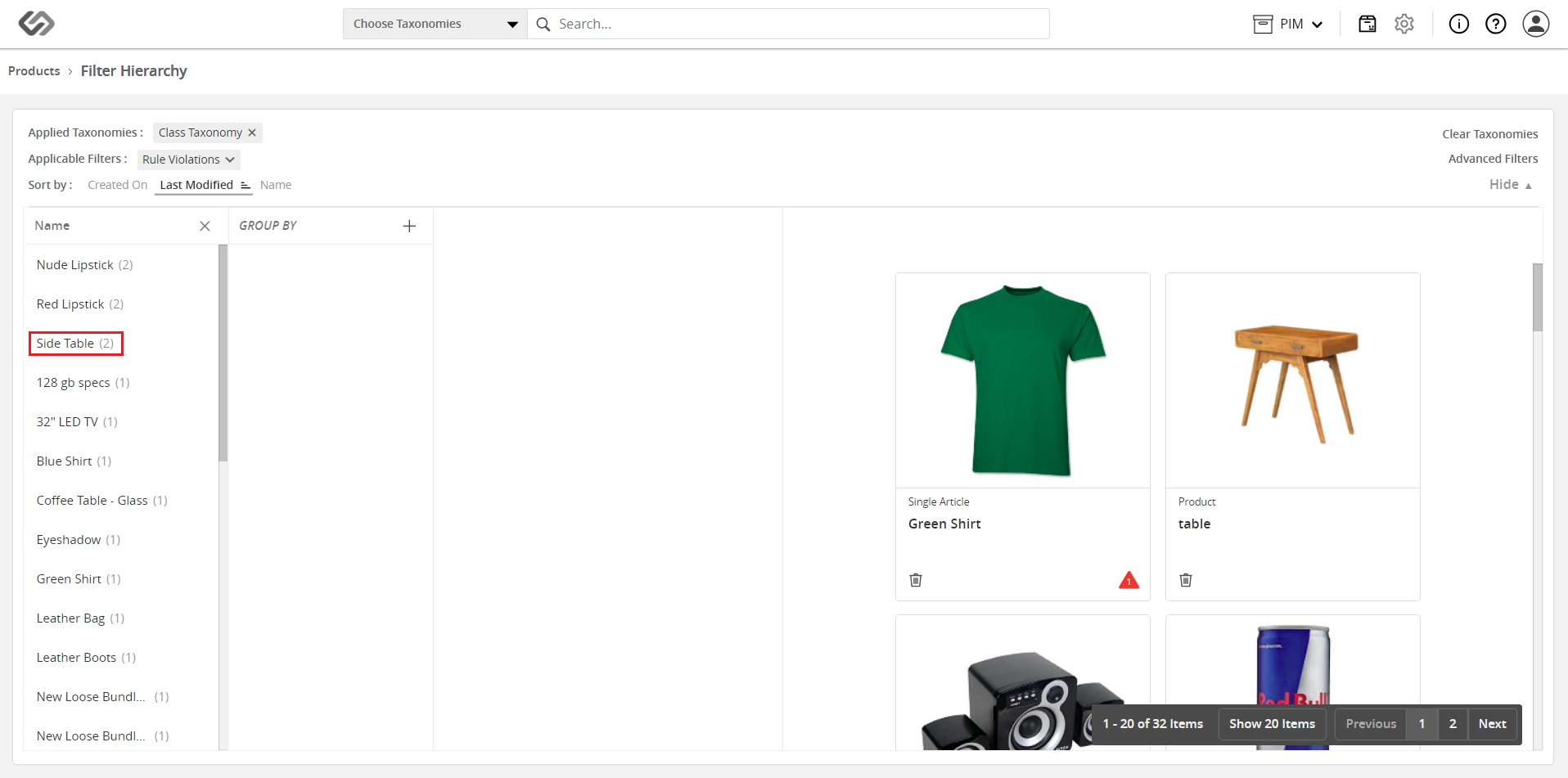Screen dimensions: 1568x778
Task: Open the Show 20 Items selector
Action: tap(1272, 724)
